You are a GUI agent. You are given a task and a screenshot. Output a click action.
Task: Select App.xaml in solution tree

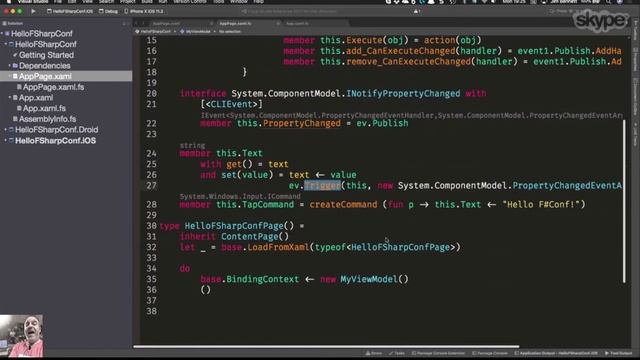coord(36,98)
